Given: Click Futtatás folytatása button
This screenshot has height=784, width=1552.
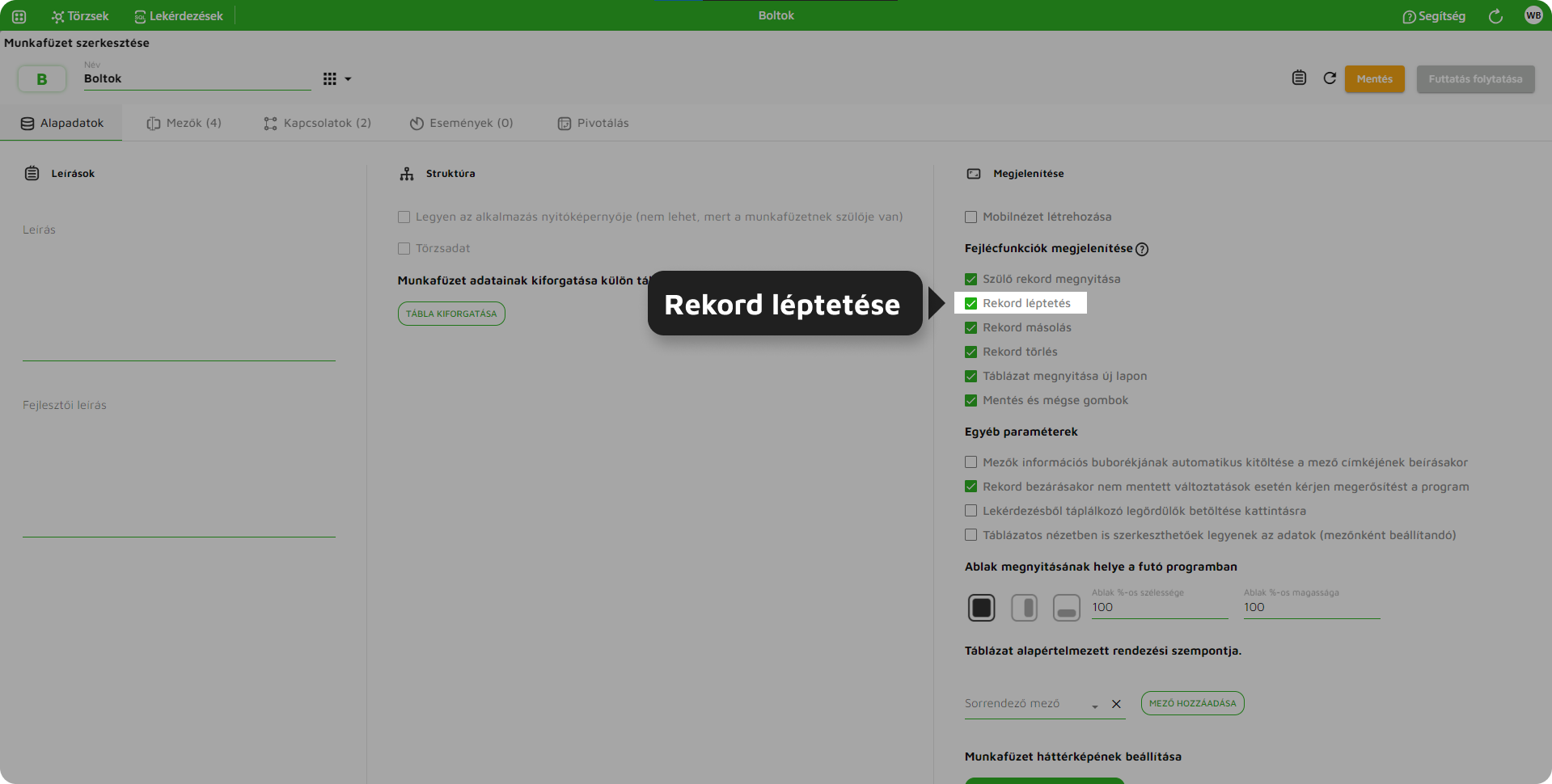Looking at the screenshot, I should click(1475, 79).
